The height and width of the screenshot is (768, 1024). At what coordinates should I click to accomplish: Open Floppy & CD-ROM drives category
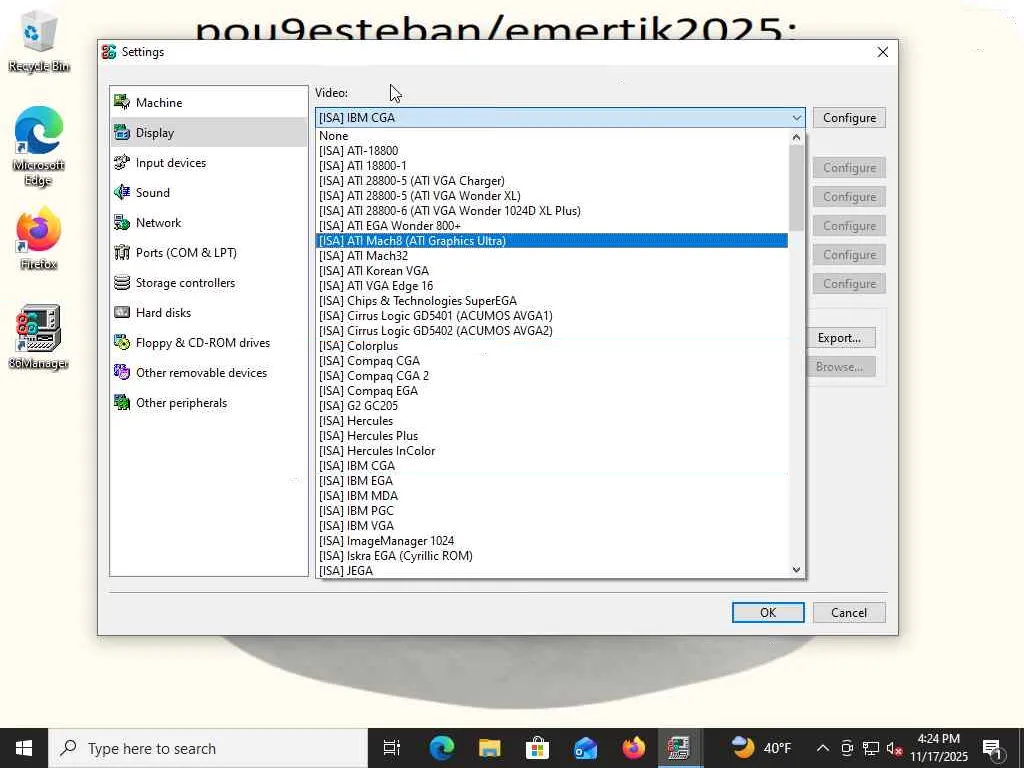coord(208,343)
